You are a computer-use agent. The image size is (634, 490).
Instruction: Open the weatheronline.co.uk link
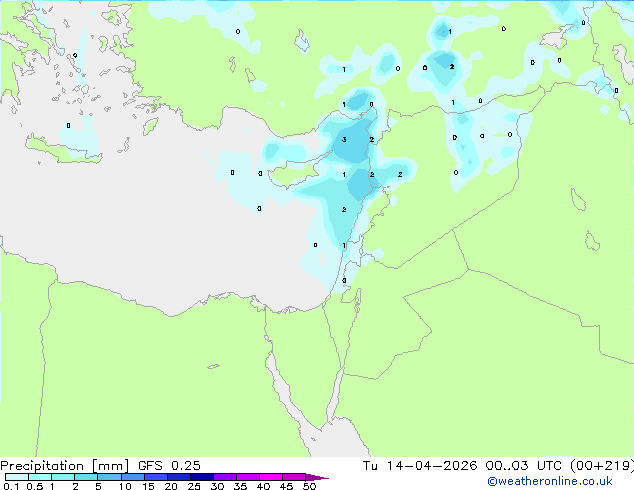(x=550, y=481)
